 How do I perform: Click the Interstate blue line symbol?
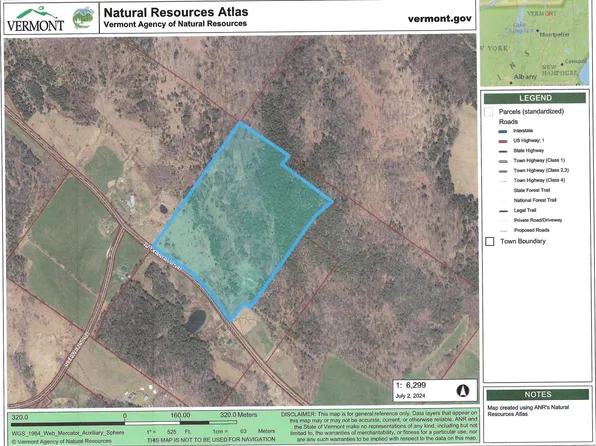(502, 131)
